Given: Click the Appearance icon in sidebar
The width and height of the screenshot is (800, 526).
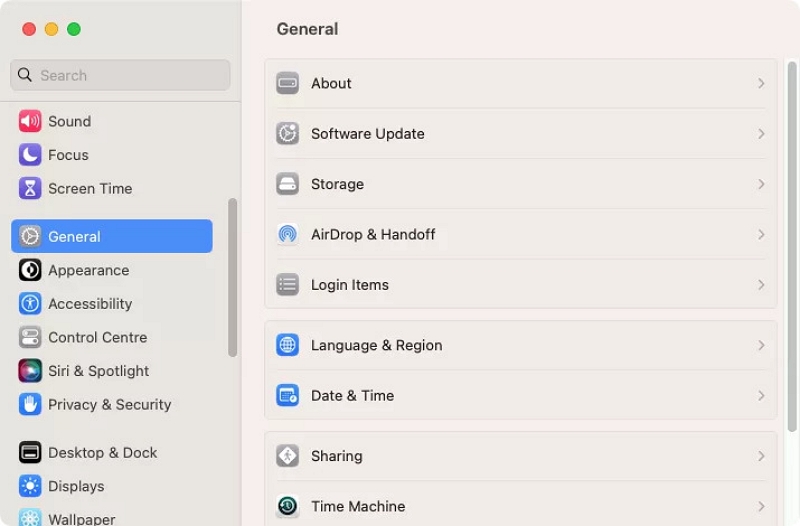Looking at the screenshot, I should [30, 270].
